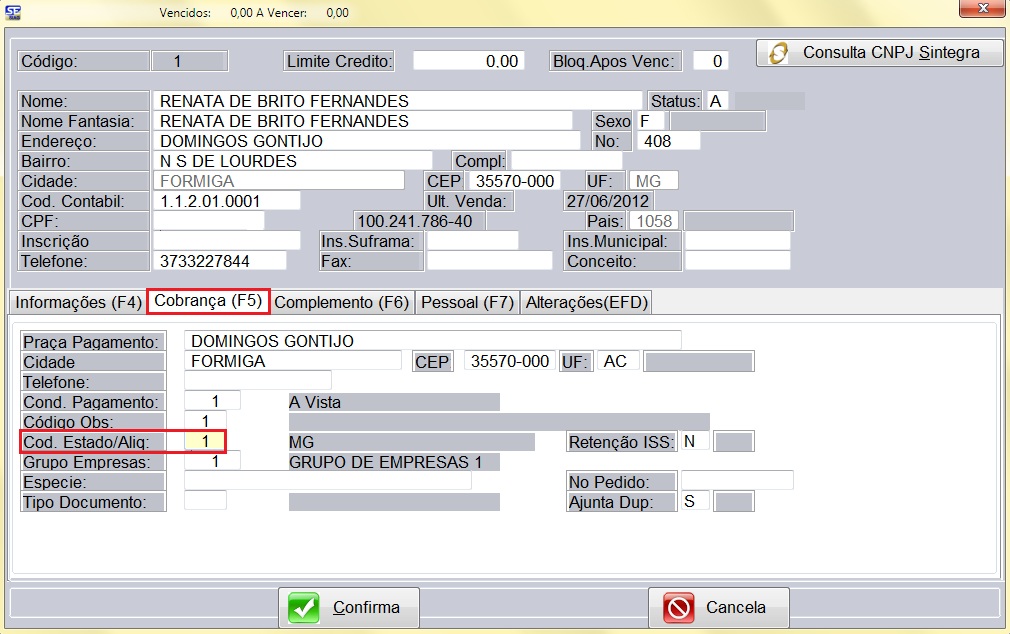Click the green checkmark Confirma icon
The height and width of the screenshot is (634, 1010).
point(304,607)
